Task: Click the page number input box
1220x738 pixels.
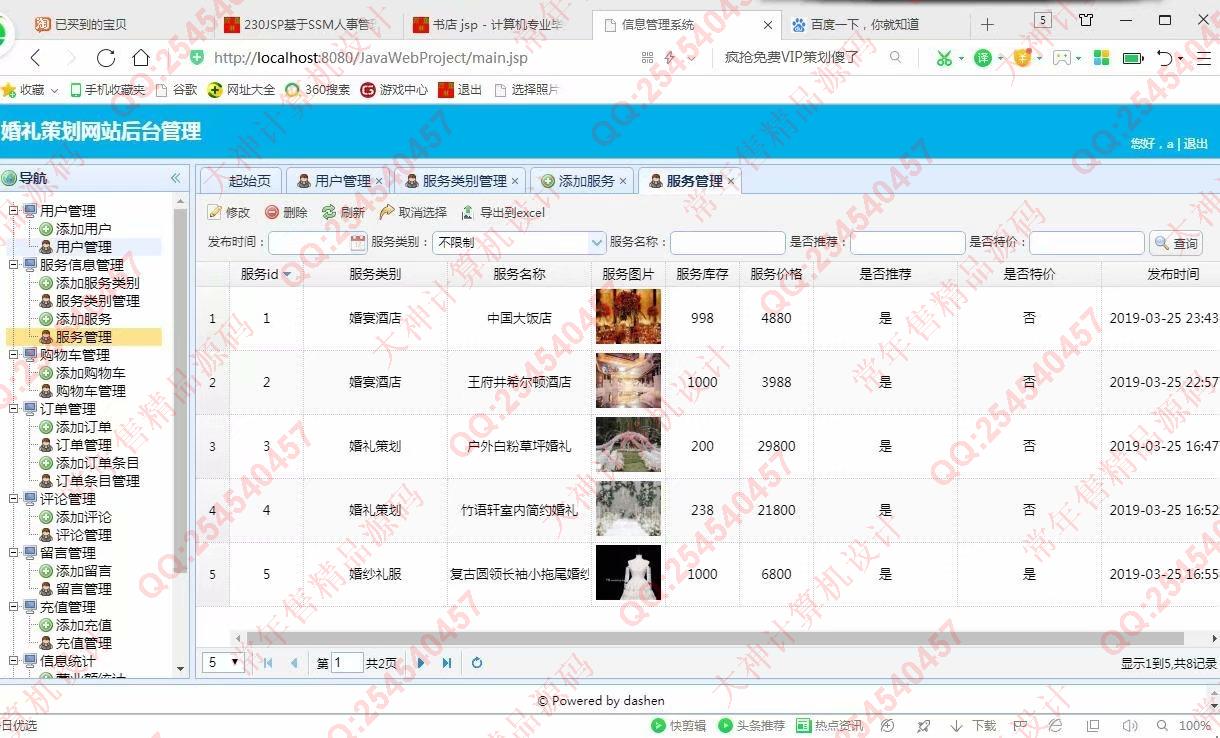Action: tap(347, 662)
